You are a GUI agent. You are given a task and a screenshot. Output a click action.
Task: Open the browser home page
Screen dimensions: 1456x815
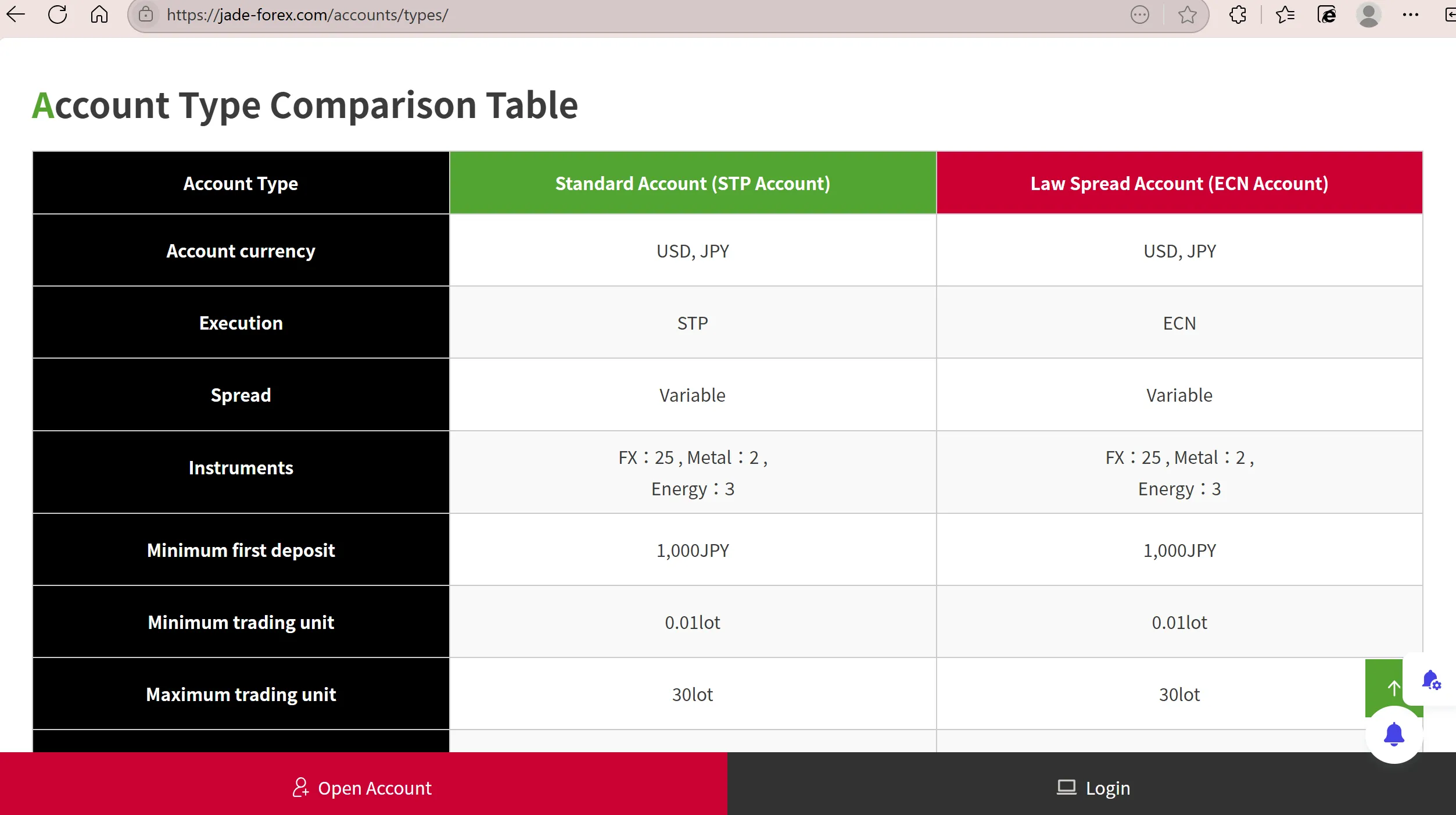coord(99,15)
